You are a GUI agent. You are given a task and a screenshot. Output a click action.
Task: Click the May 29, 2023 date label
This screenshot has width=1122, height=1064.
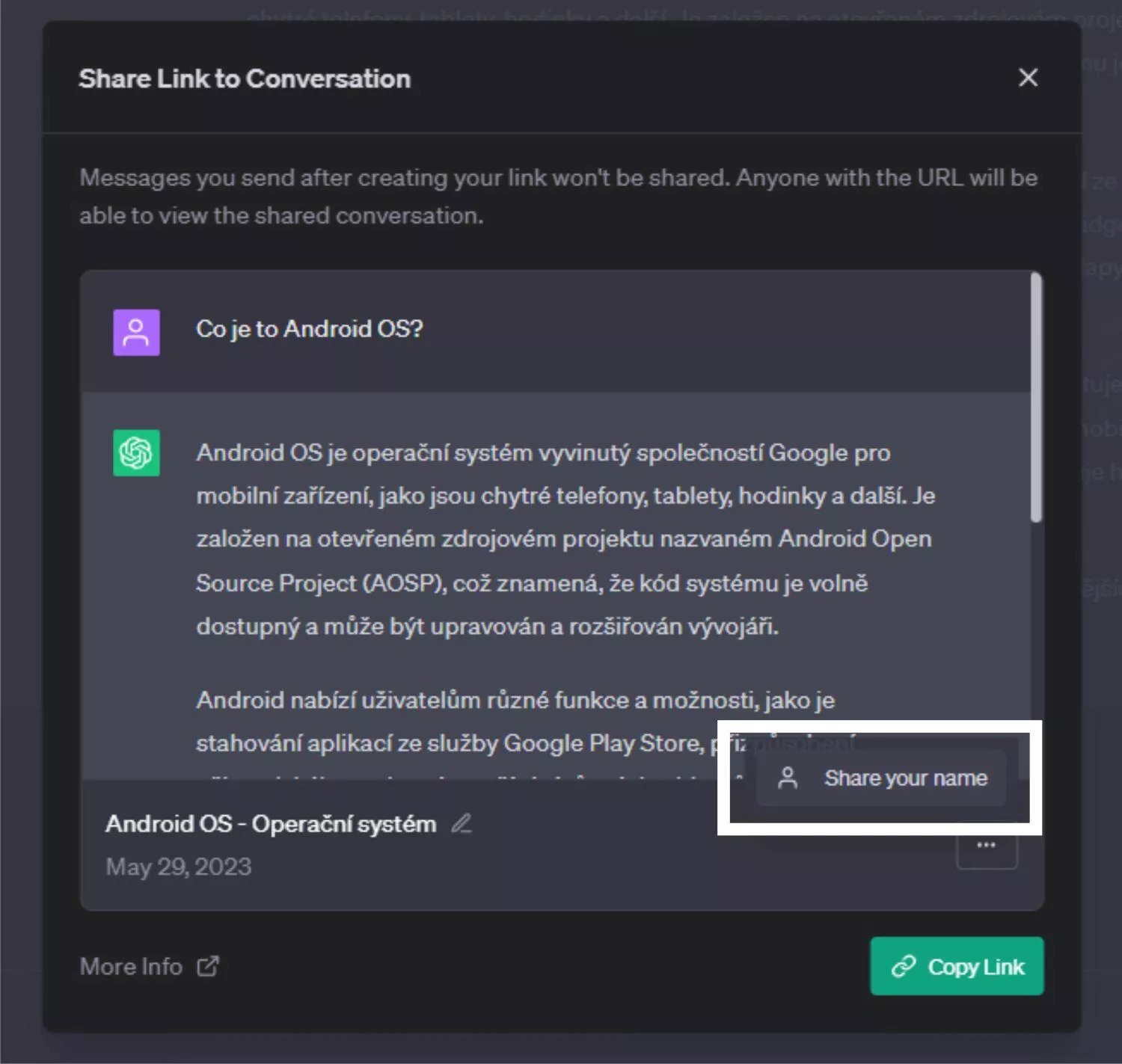coord(179,867)
